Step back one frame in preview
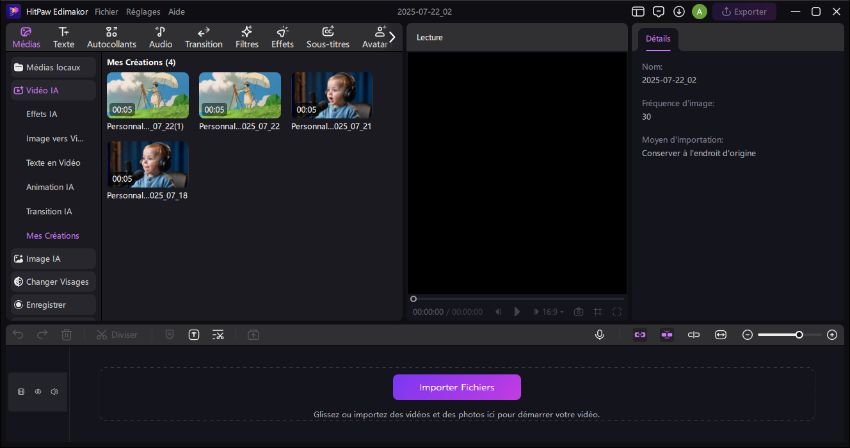Screen dimensions: 850x448 pos(498,312)
